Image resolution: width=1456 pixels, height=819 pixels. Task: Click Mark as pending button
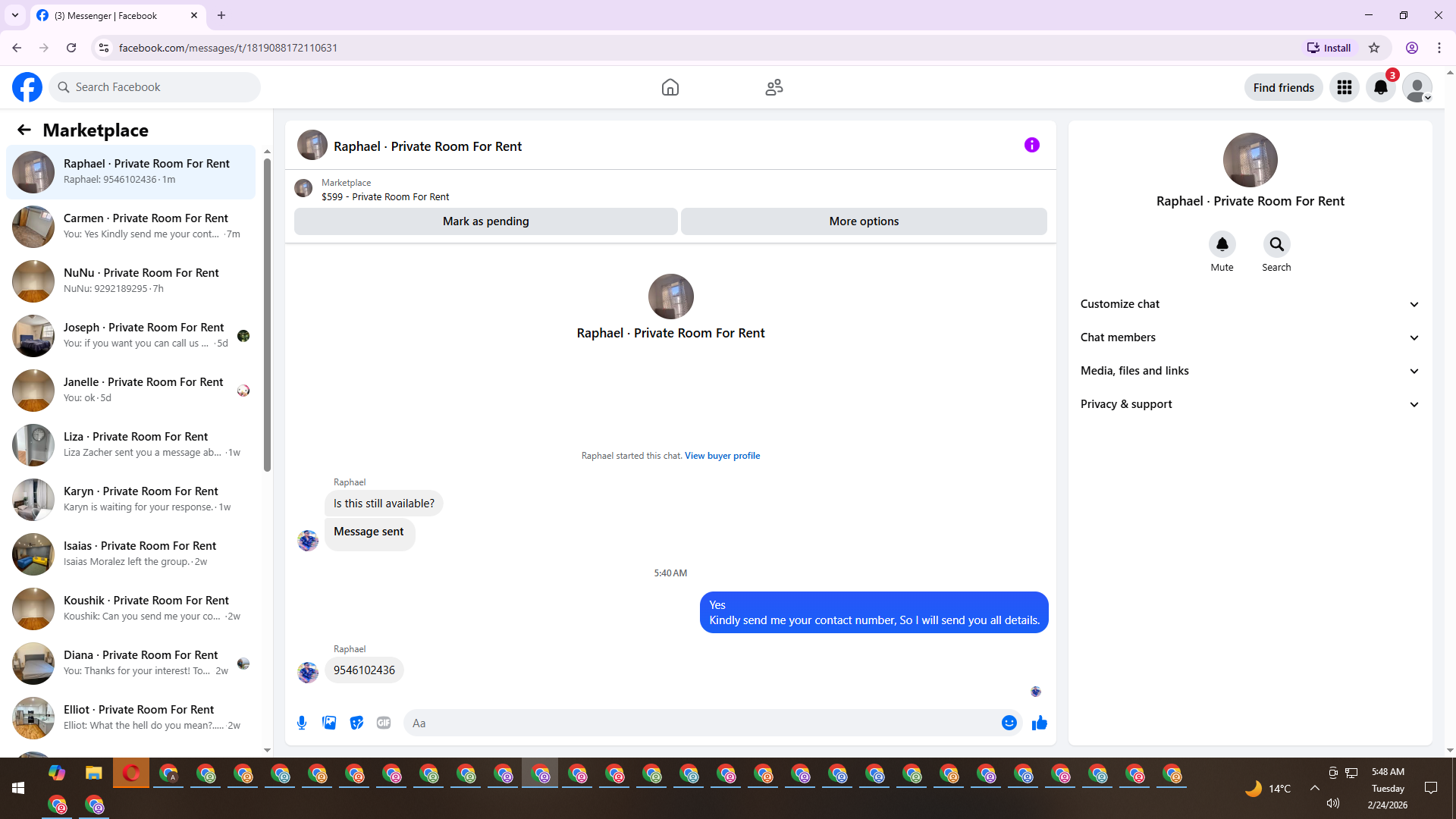click(485, 221)
